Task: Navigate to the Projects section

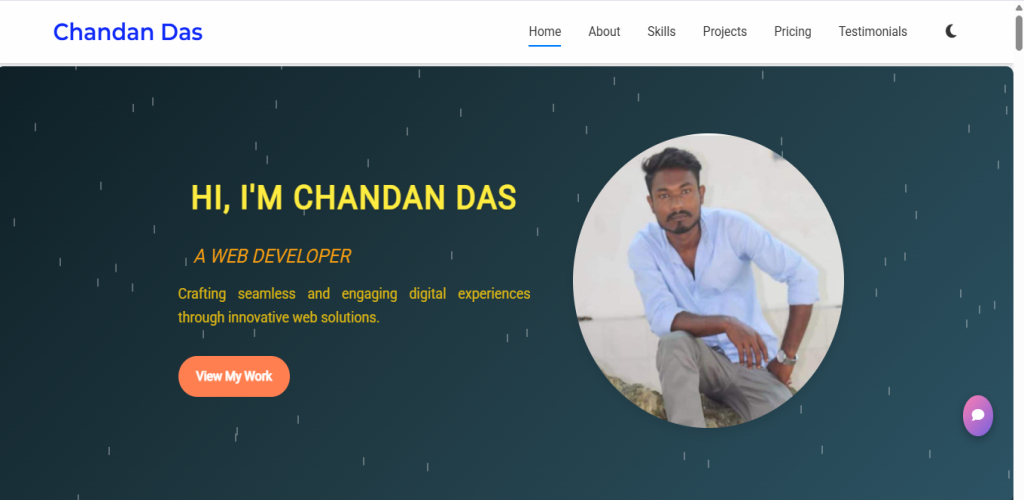Action: (725, 31)
